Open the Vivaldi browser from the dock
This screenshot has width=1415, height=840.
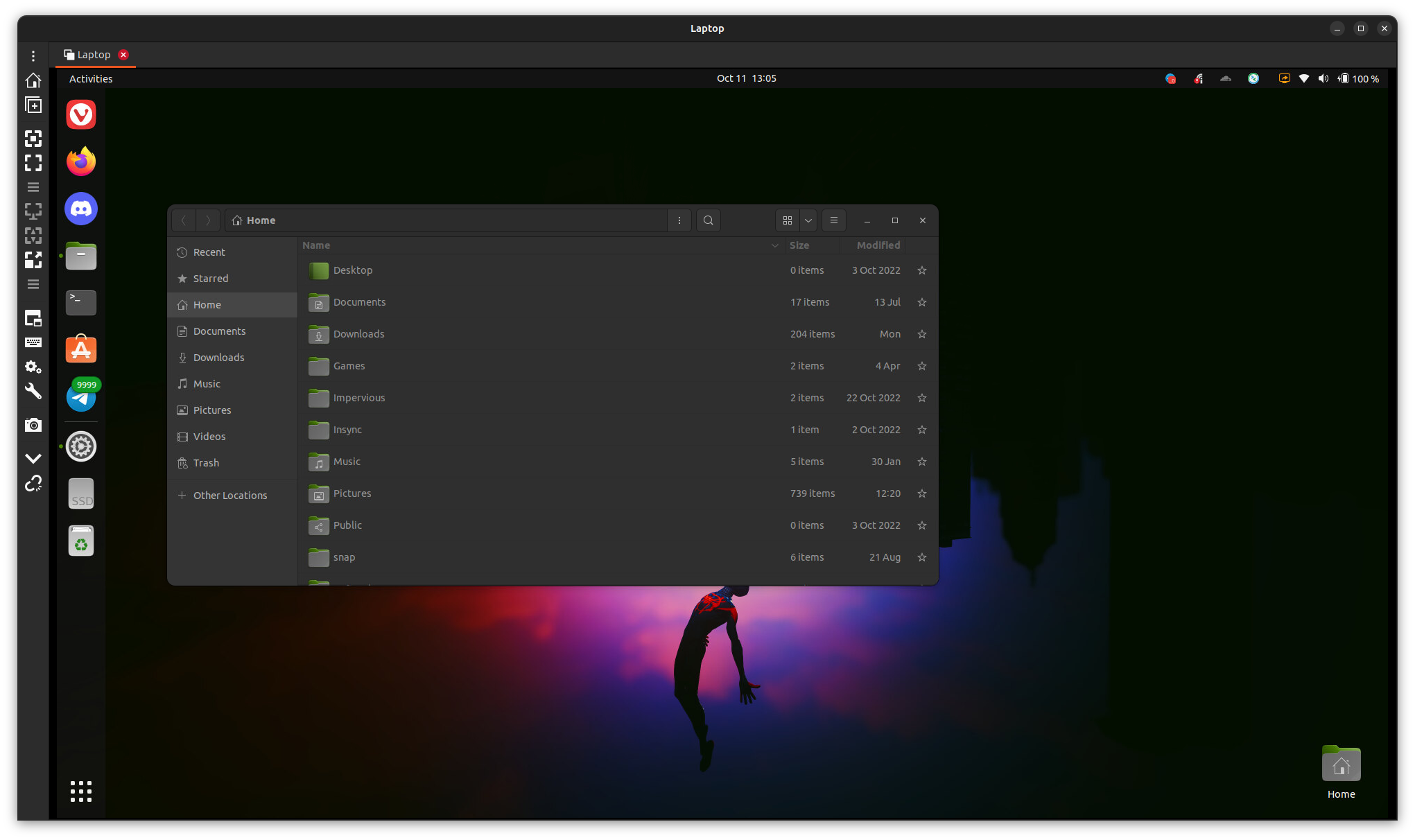80,114
